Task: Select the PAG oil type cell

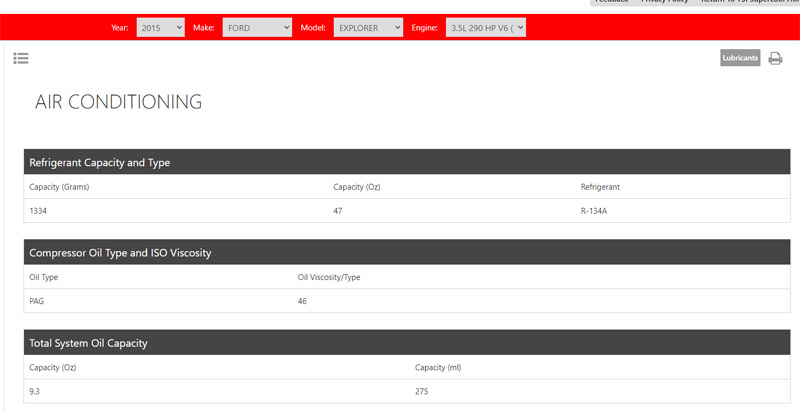Action: point(38,301)
